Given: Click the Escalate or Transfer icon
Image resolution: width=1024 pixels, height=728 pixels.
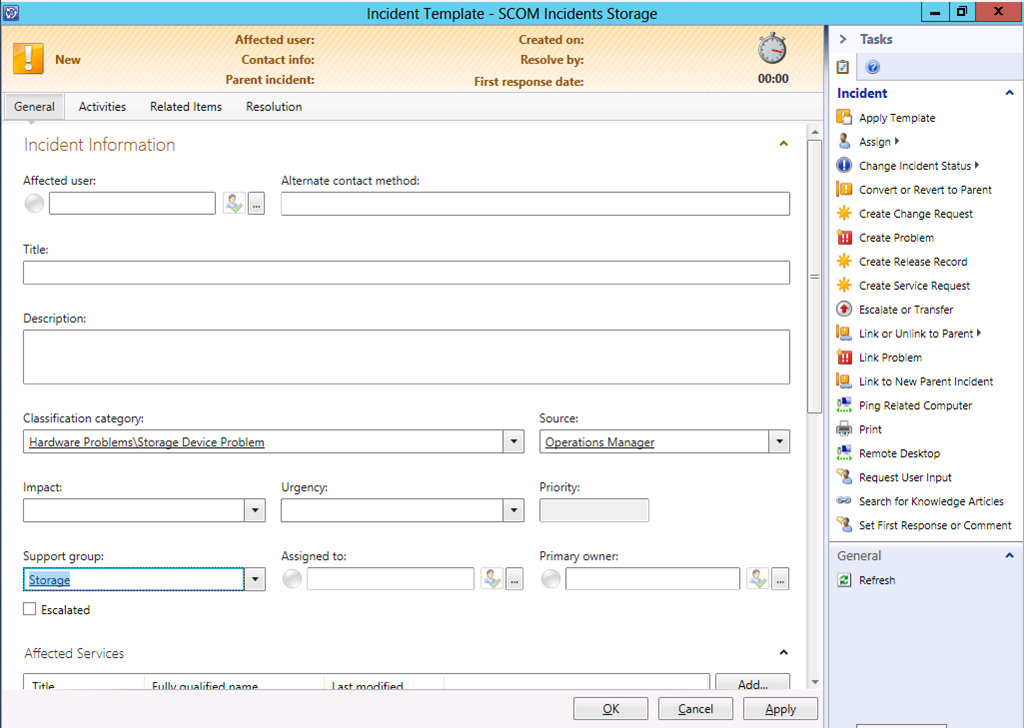Looking at the screenshot, I should tap(844, 310).
